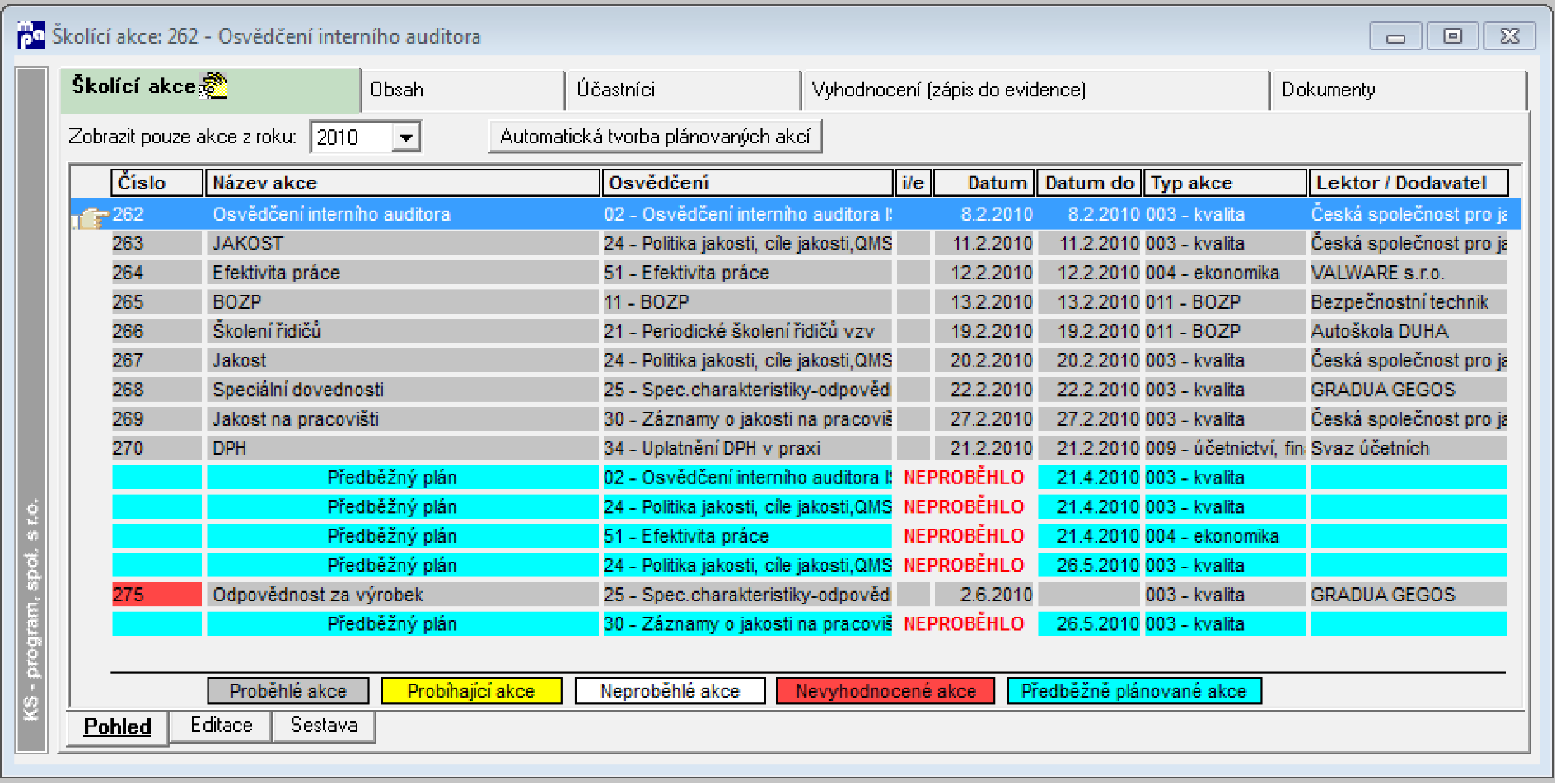Select row 263 JAKOST
This screenshot has width=1556, height=784.
tap(810, 244)
